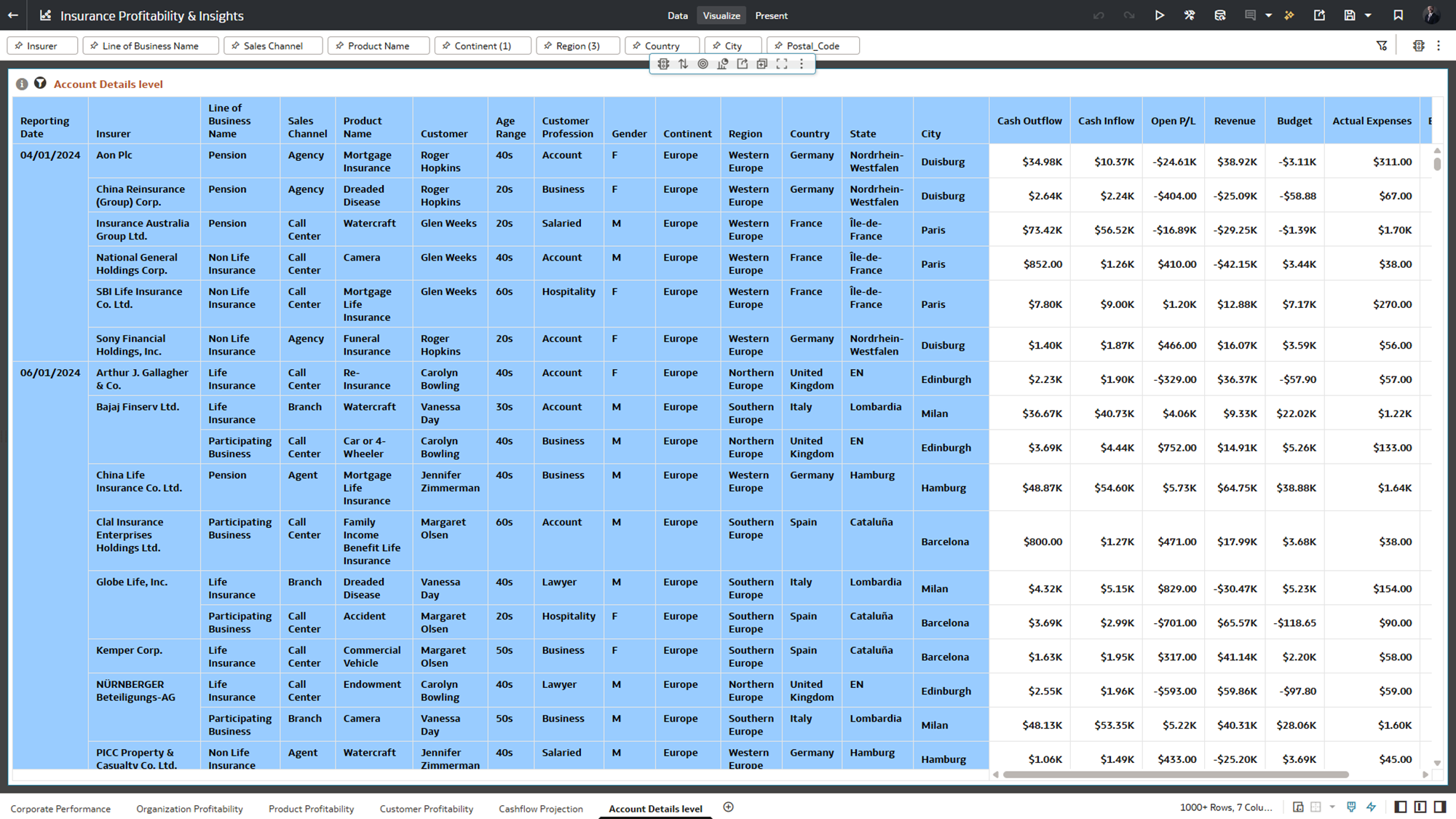Click the Preview play icon
The width and height of the screenshot is (1456, 819).
tap(1159, 15)
